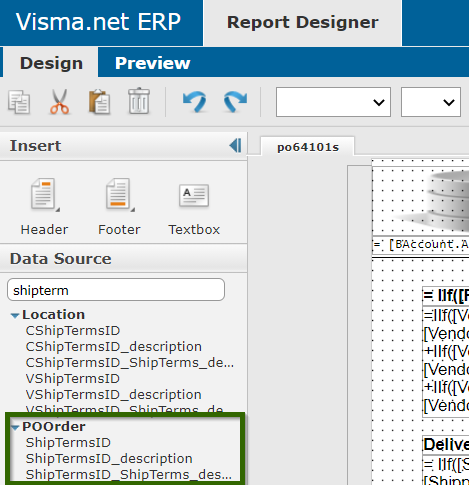This screenshot has width=469, height=485.
Task: Select the [BAccount.A textbox on canvas
Action: pyautogui.click(x=421, y=245)
